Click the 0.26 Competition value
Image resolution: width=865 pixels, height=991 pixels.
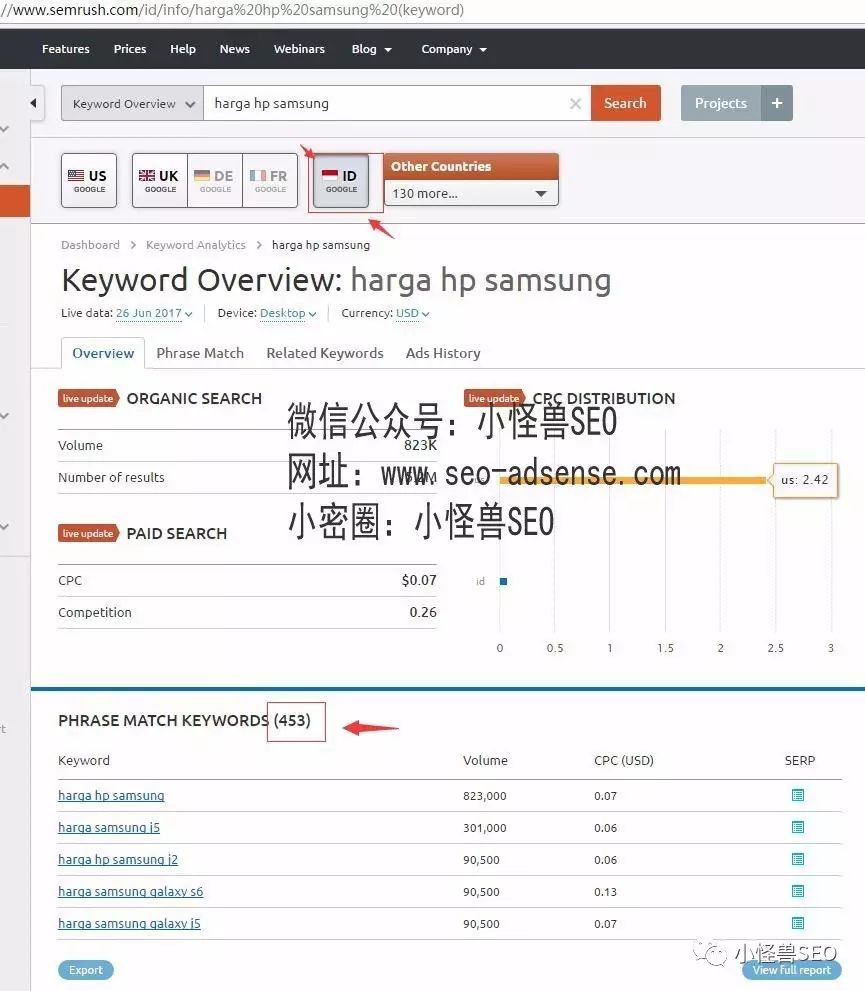(423, 612)
